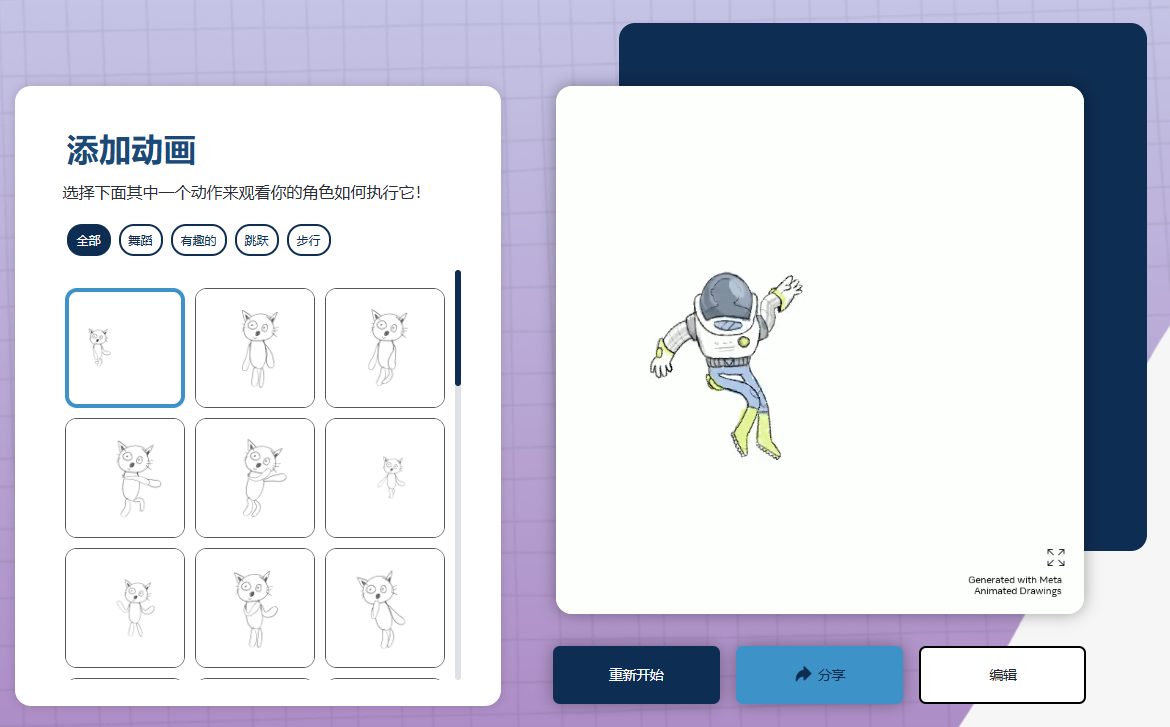Select the 有趣的 filter chip

(198, 240)
